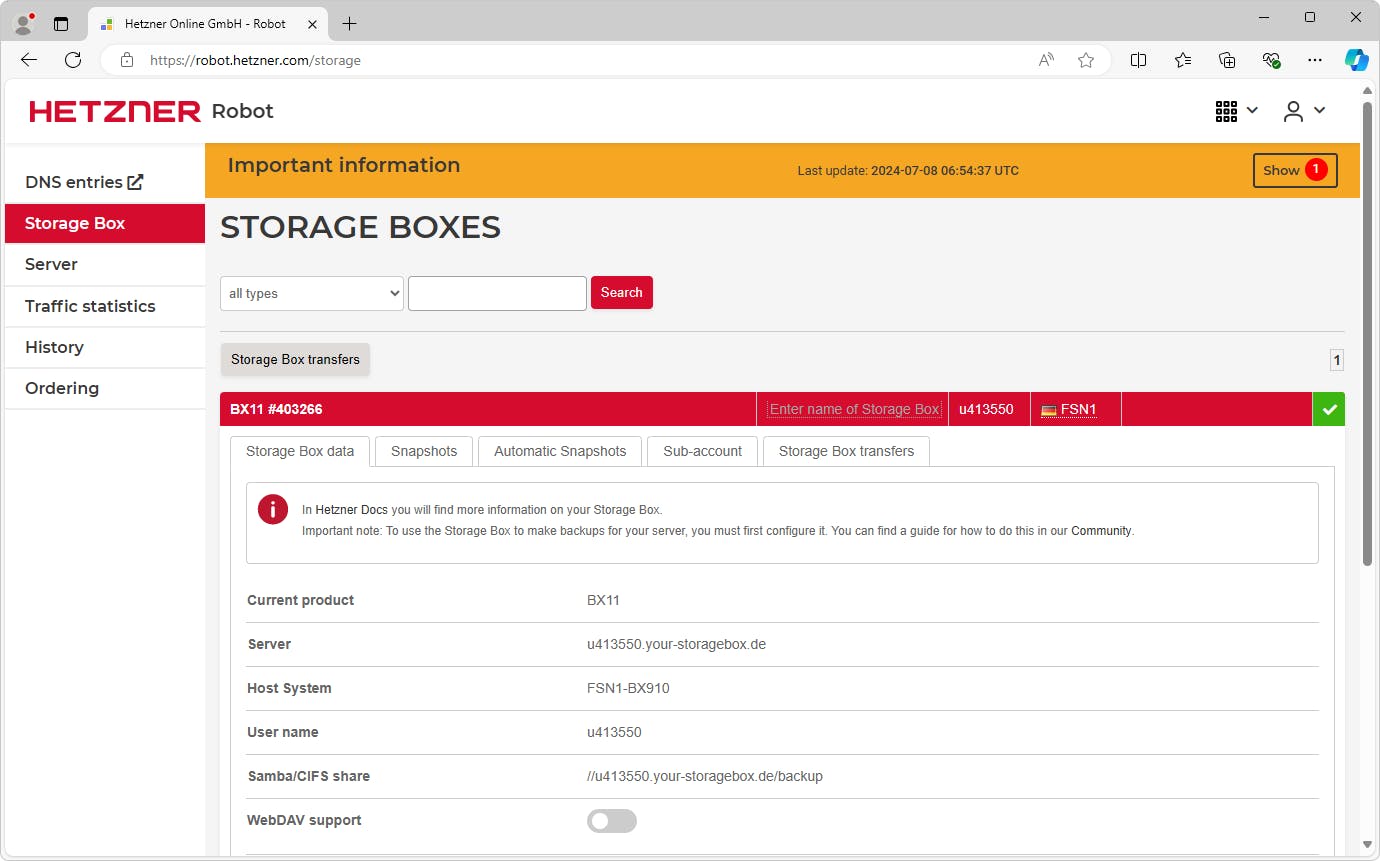Go to Server in the sidebar
1380x861 pixels.
[x=105, y=264]
